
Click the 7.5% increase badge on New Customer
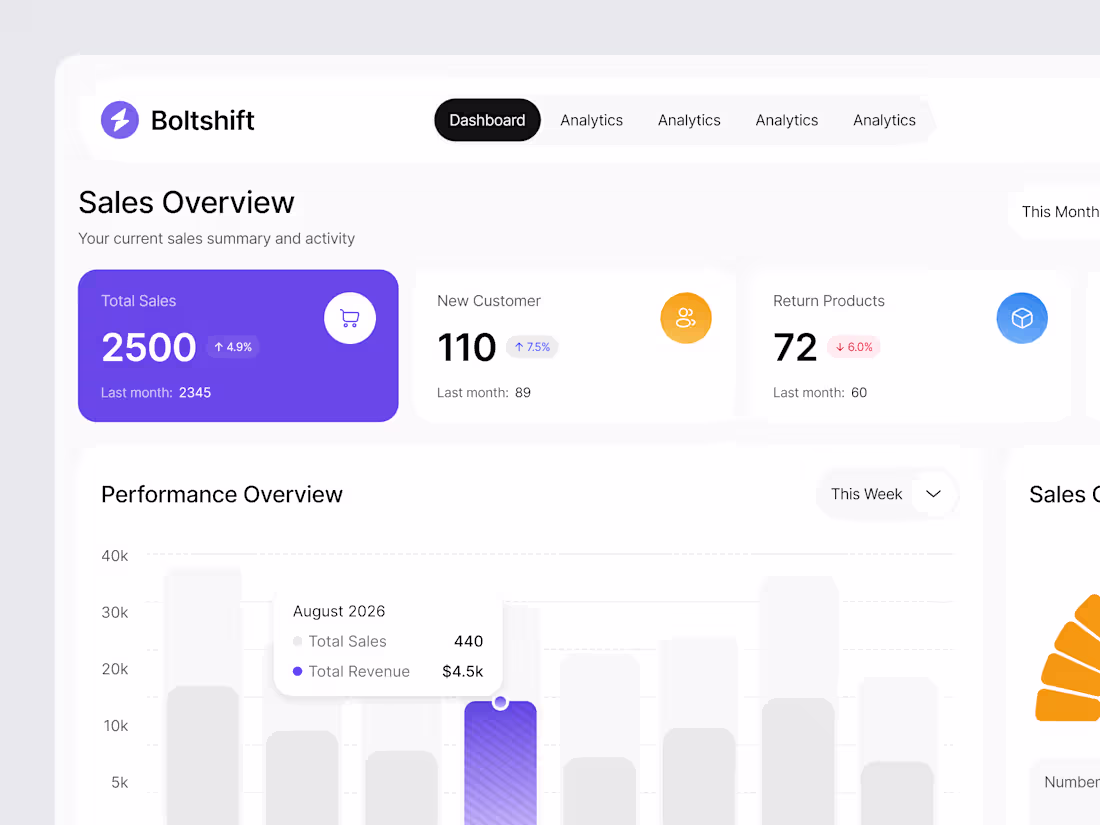(x=531, y=347)
